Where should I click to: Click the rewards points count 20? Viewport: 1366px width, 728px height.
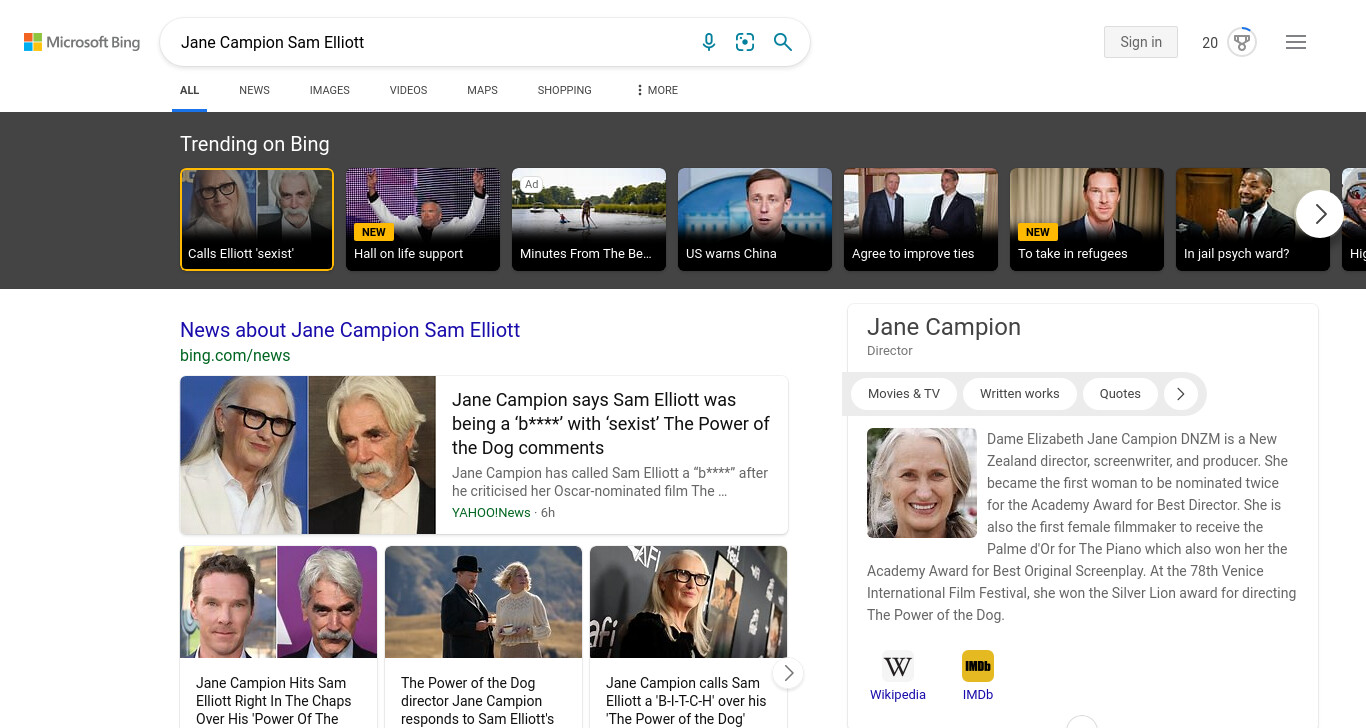pos(1210,42)
